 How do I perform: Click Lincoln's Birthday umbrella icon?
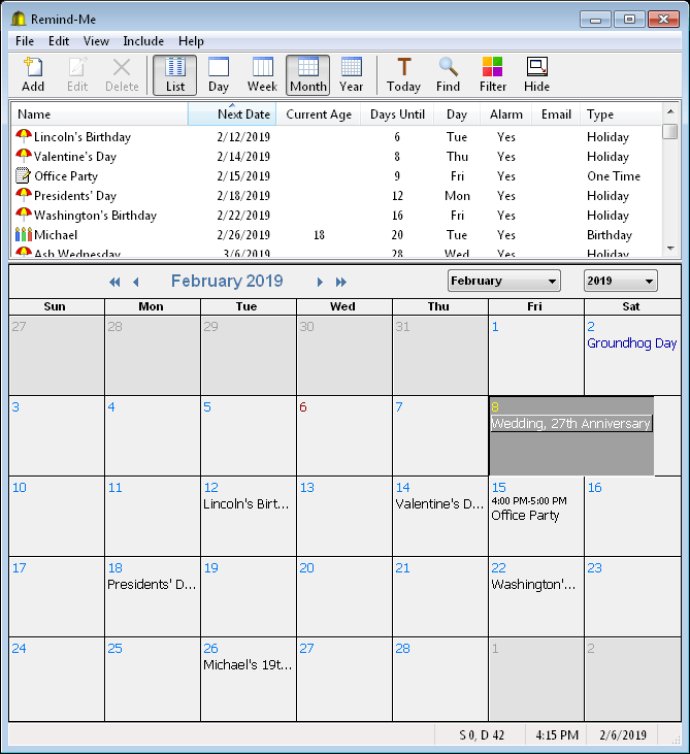pyautogui.click(x=23, y=137)
